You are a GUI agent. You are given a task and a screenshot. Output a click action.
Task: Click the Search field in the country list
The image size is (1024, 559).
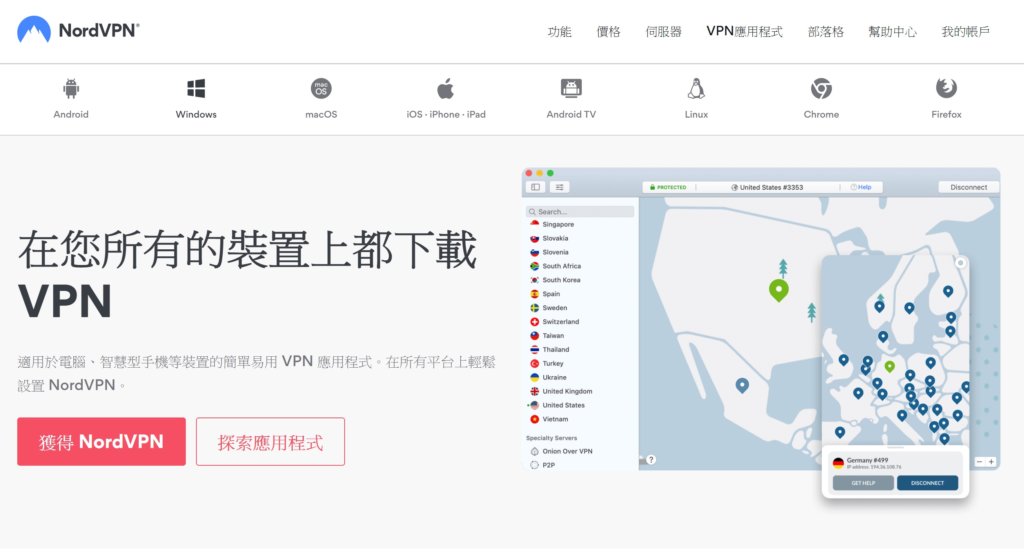[x=580, y=212]
